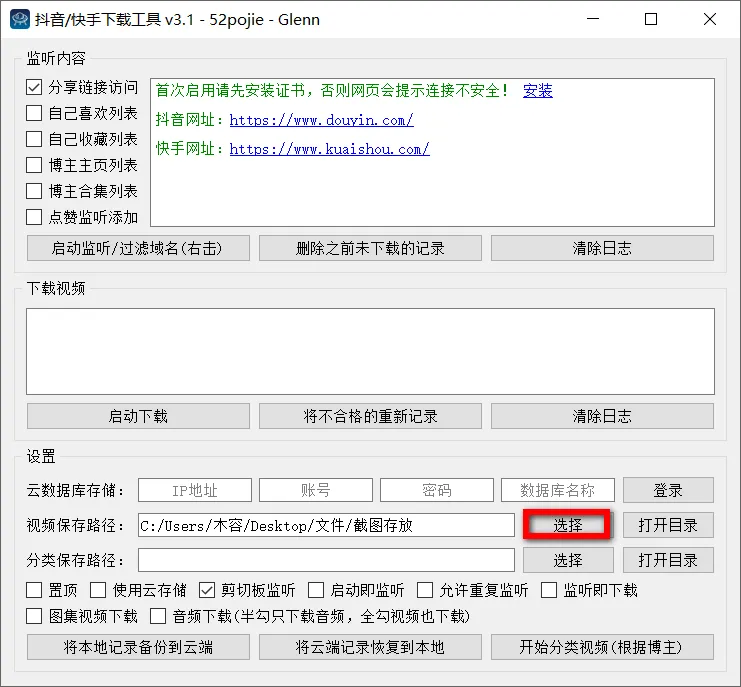The image size is (741, 687).
Task: Minimize the download tool window
Action: (593, 19)
